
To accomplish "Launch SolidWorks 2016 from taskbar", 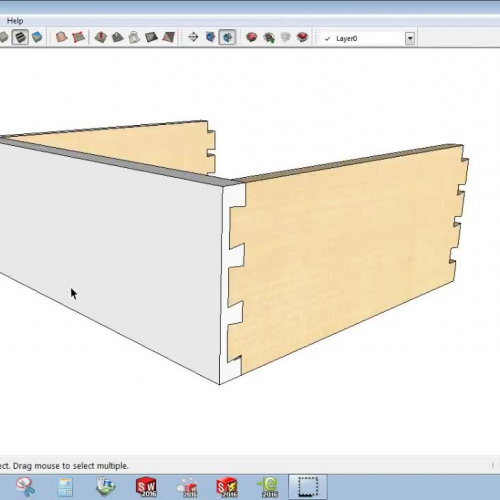I will [x=146, y=487].
